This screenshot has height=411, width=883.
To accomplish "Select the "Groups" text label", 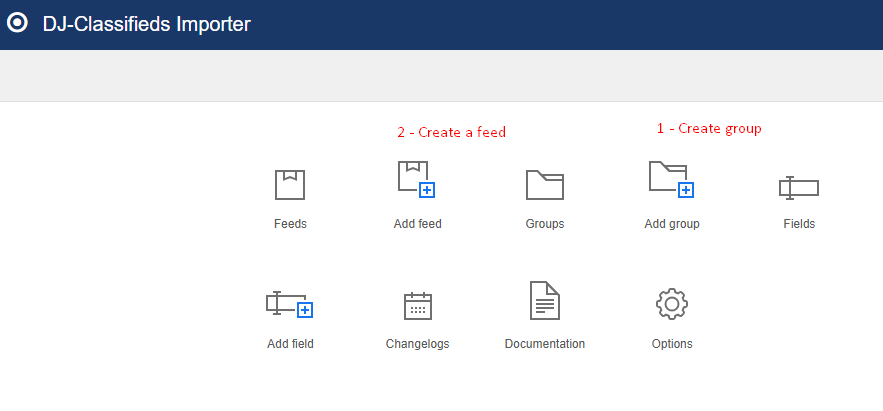I will tap(545, 224).
